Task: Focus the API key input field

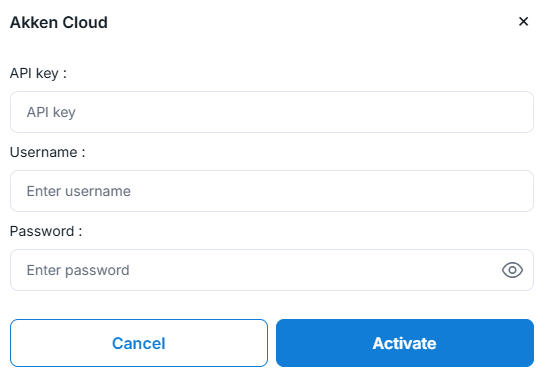Action: coord(272,112)
